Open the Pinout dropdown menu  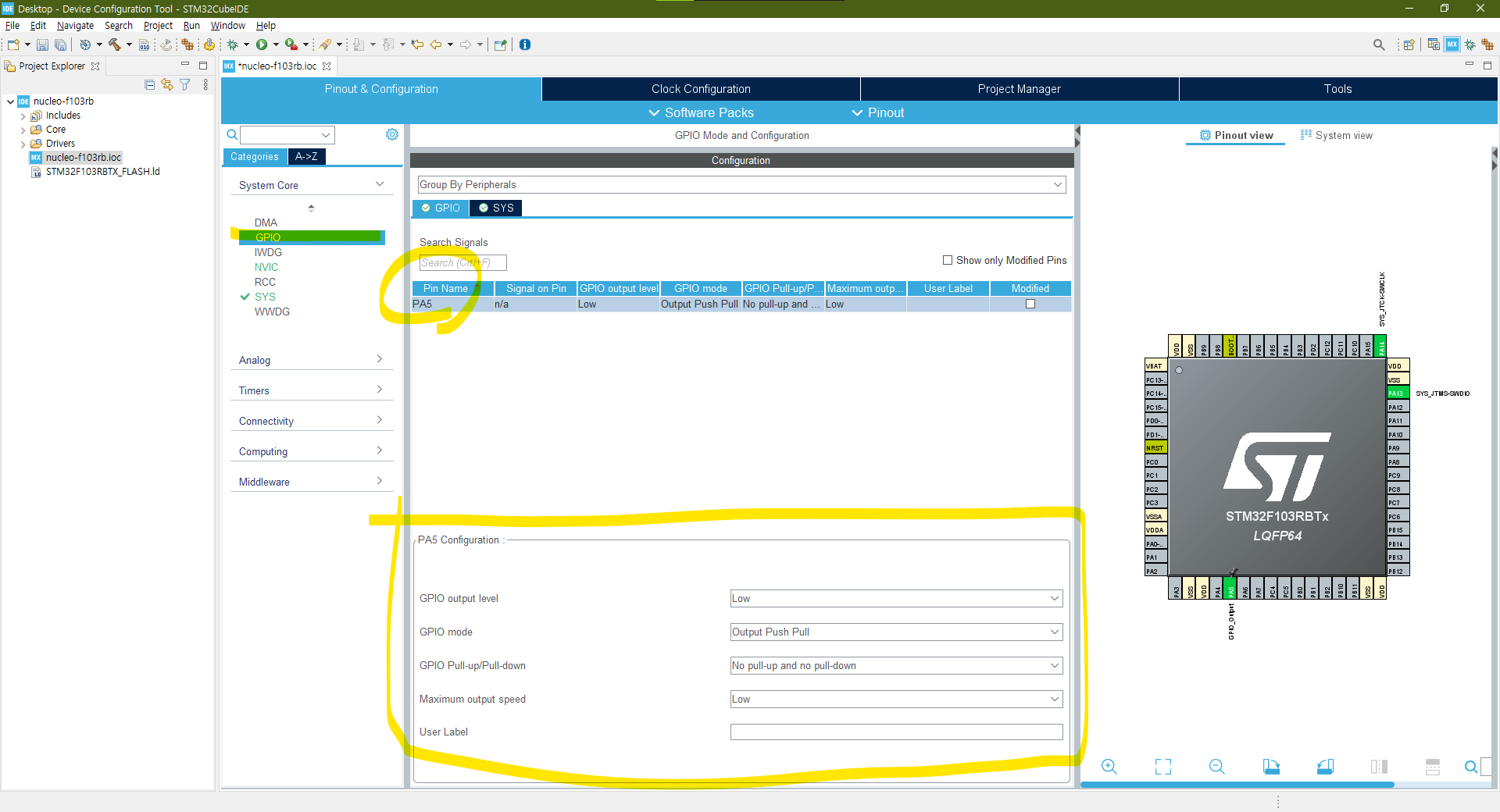point(878,112)
